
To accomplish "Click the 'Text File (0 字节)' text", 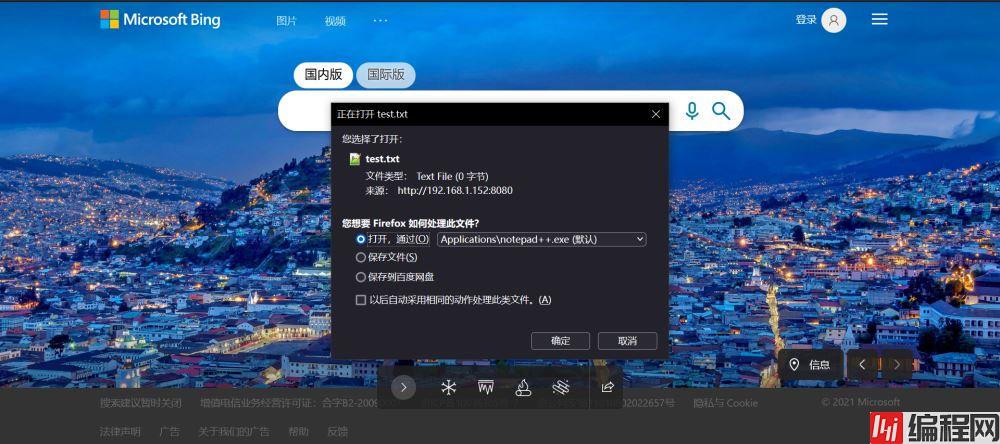I will [452, 176].
